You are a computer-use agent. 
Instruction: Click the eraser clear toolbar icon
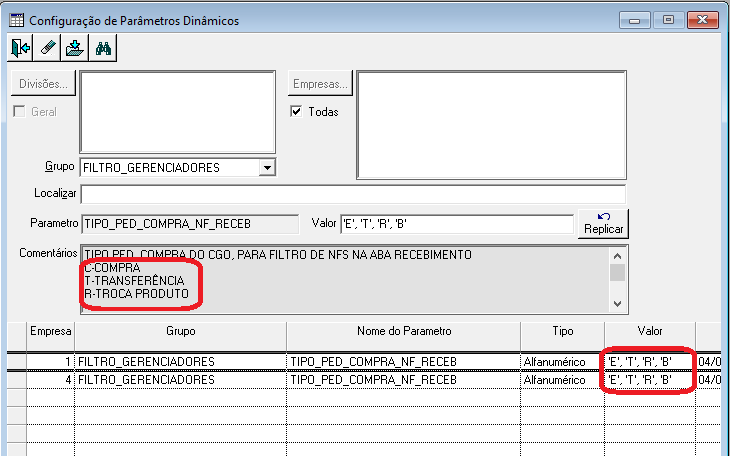48,48
